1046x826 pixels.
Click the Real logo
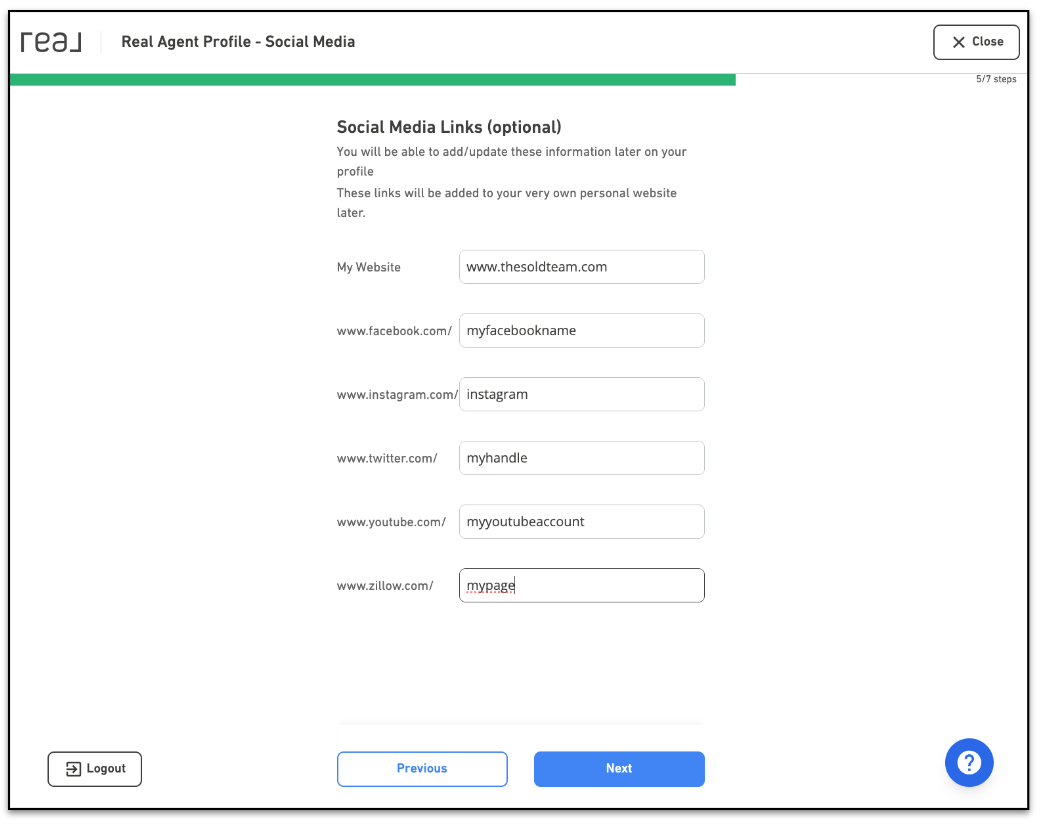[51, 42]
